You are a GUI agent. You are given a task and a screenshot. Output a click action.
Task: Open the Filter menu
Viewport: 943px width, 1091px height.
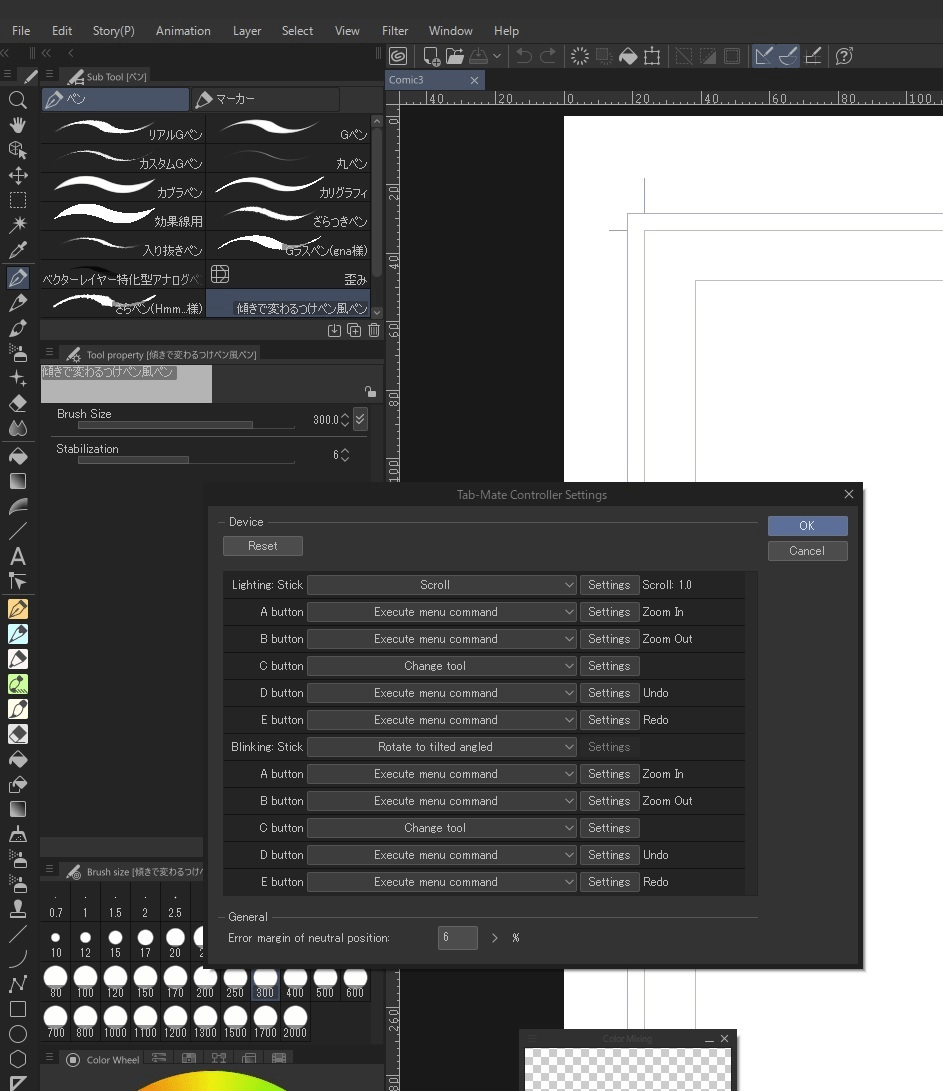395,30
